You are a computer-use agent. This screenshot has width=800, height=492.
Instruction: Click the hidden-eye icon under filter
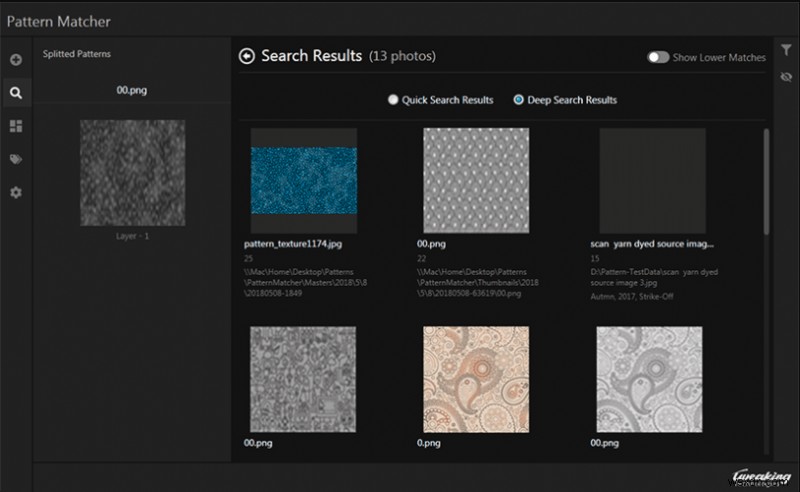pos(786,76)
